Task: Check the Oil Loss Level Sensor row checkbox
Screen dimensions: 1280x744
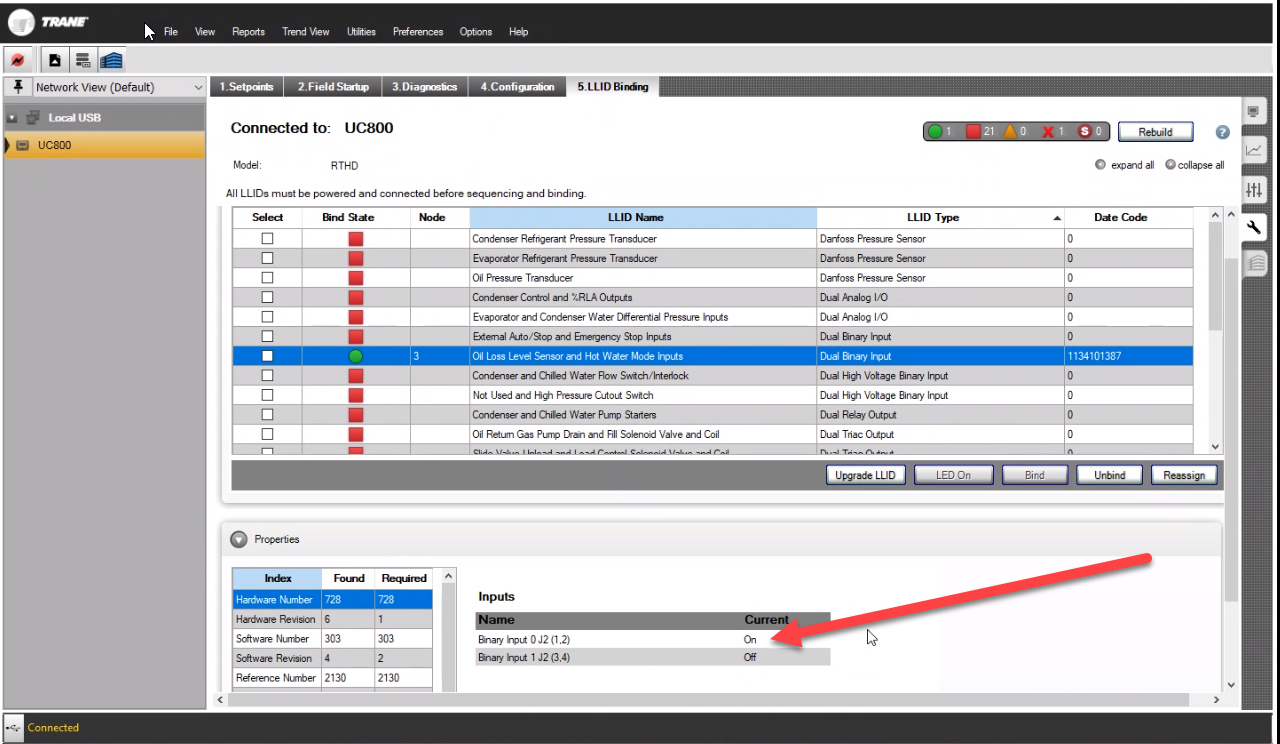Action: pyautogui.click(x=267, y=356)
